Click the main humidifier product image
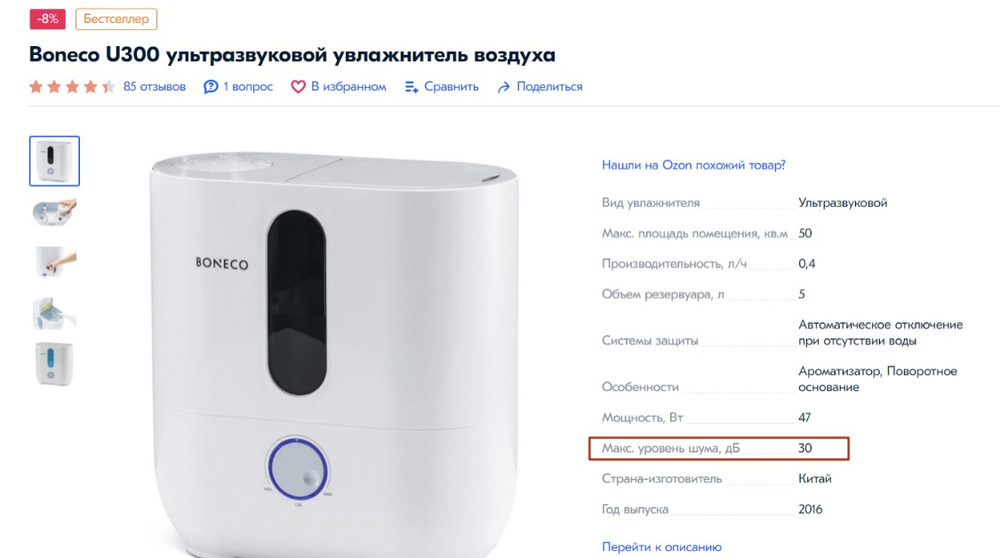1000x558 pixels. [x=334, y=354]
